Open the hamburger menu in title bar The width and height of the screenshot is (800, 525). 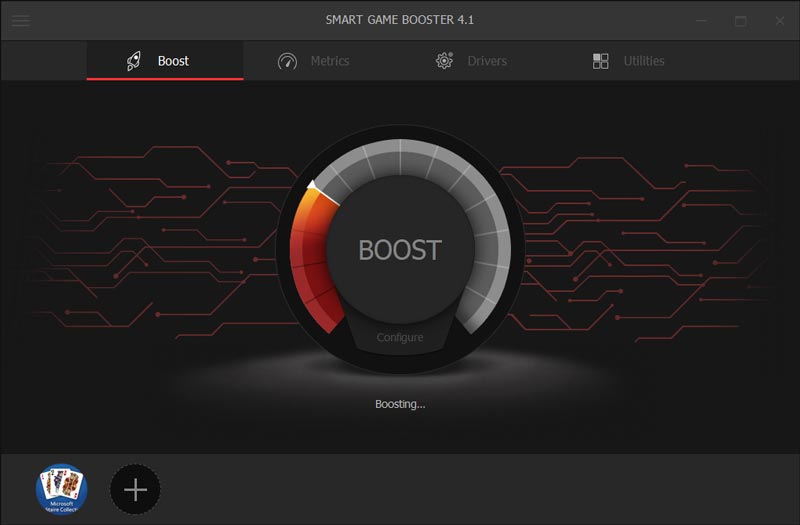click(21, 20)
